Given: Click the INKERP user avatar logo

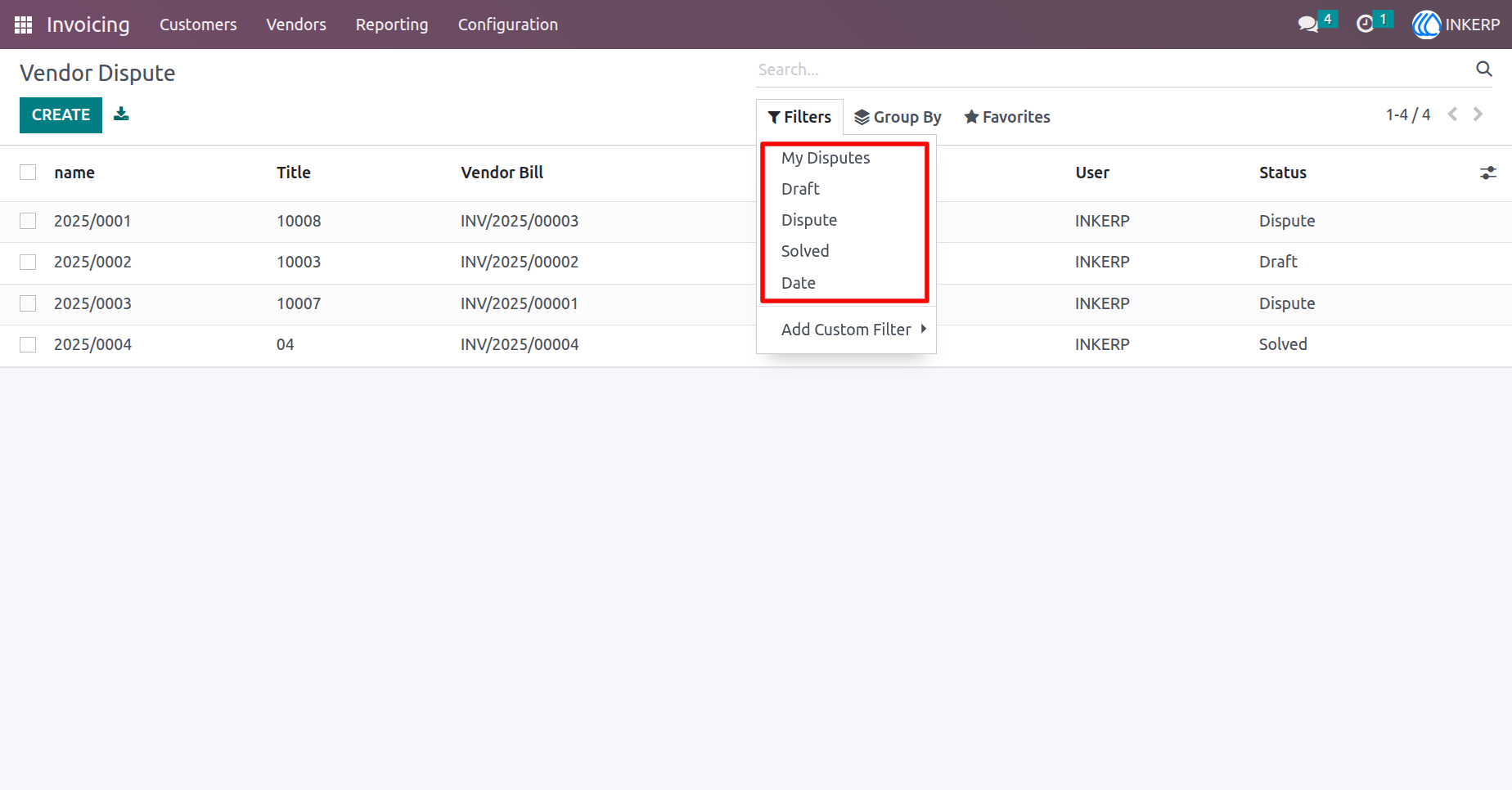Looking at the screenshot, I should tap(1426, 25).
